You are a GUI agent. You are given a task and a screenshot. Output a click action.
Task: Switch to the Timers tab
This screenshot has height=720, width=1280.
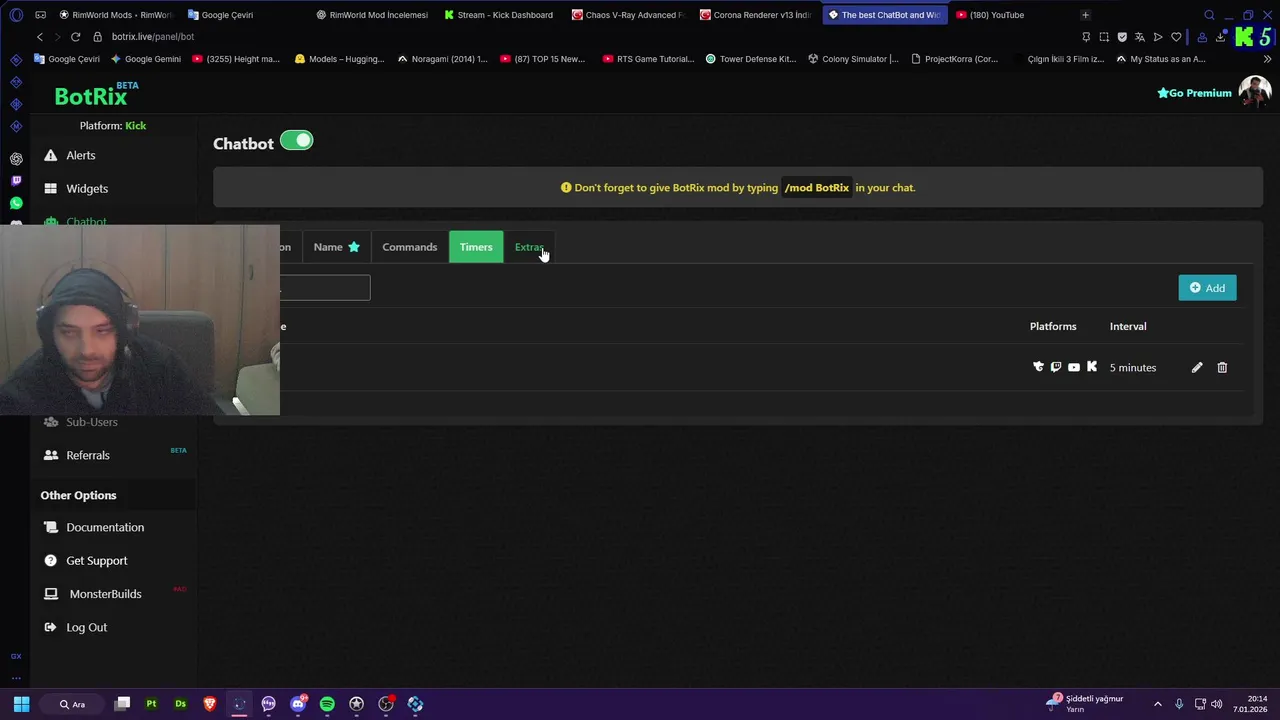476,247
